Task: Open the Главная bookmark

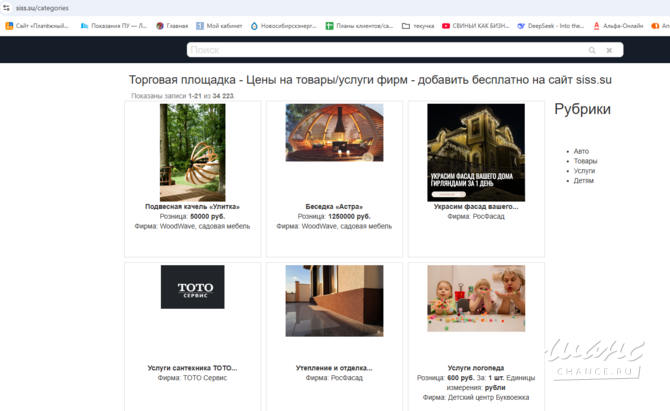Action: point(172,26)
